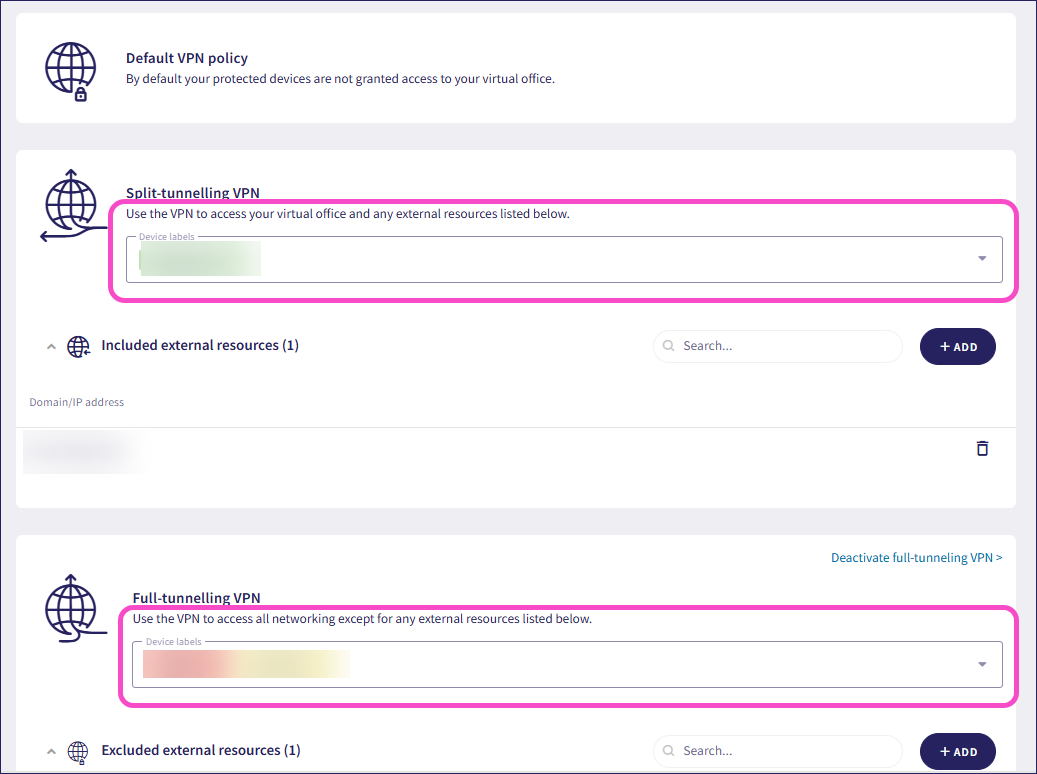
Task: Open Split-tunnelling Device labels dropdown arrow
Action: 982,259
